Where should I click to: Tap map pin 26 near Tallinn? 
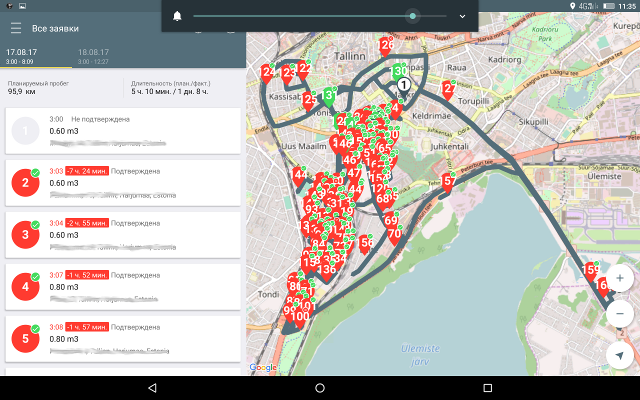pos(387,45)
